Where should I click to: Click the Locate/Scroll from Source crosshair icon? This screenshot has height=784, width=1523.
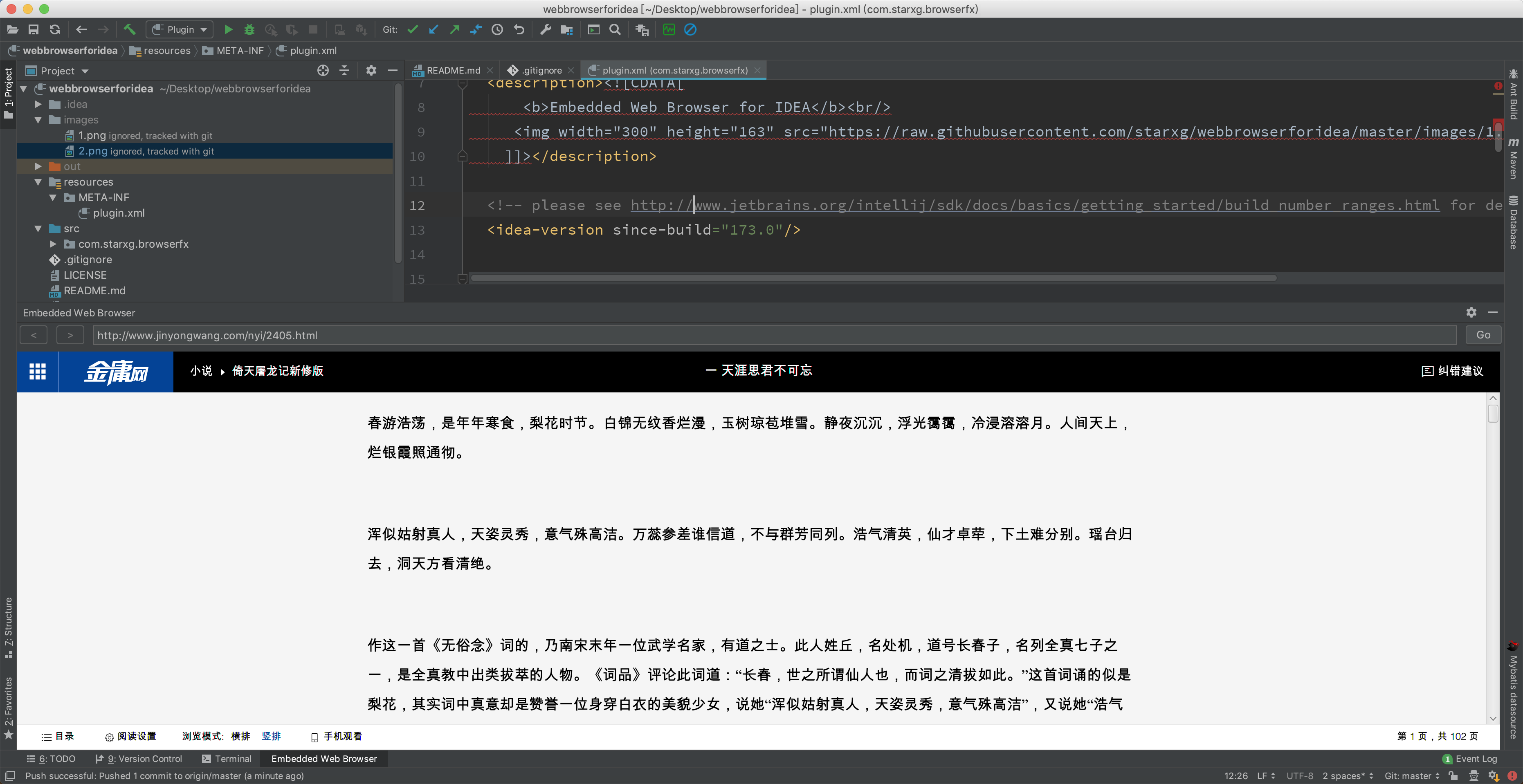click(x=323, y=71)
